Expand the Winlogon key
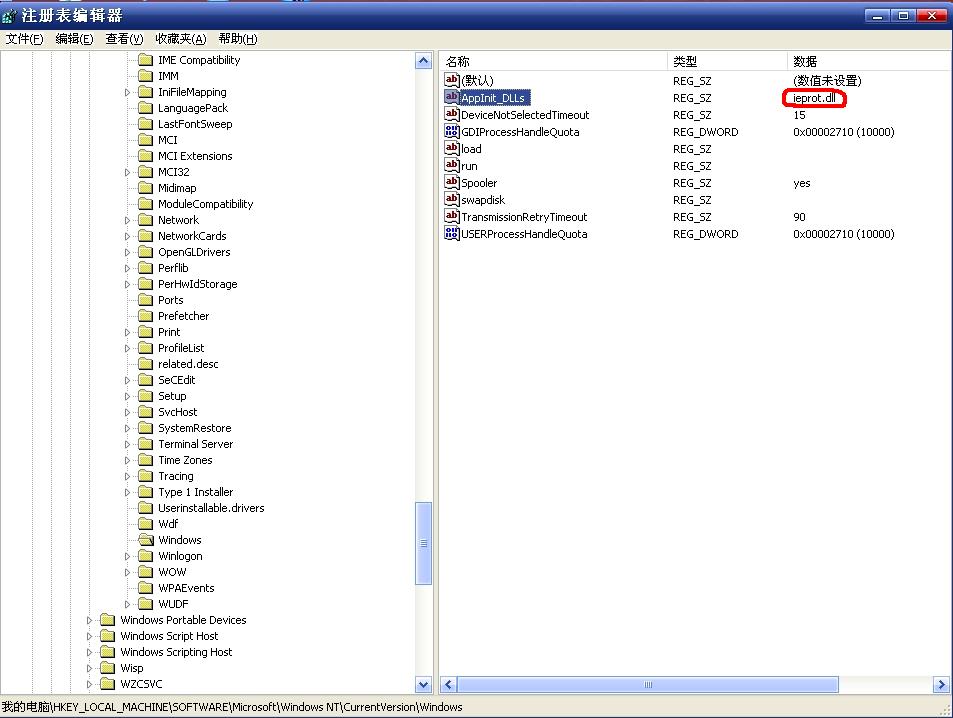 tap(127, 556)
